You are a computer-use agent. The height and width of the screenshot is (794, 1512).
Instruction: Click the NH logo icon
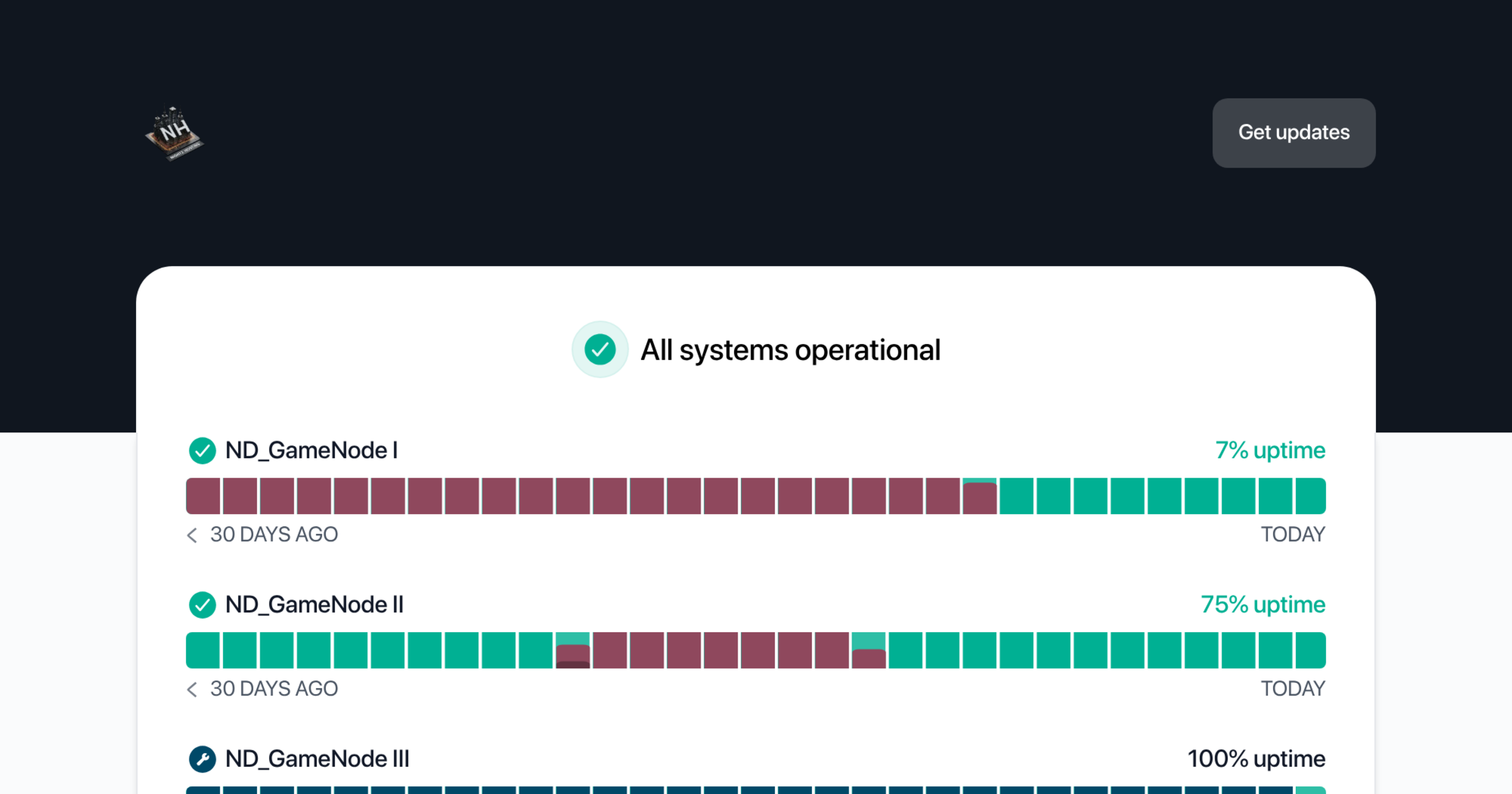pos(175,133)
